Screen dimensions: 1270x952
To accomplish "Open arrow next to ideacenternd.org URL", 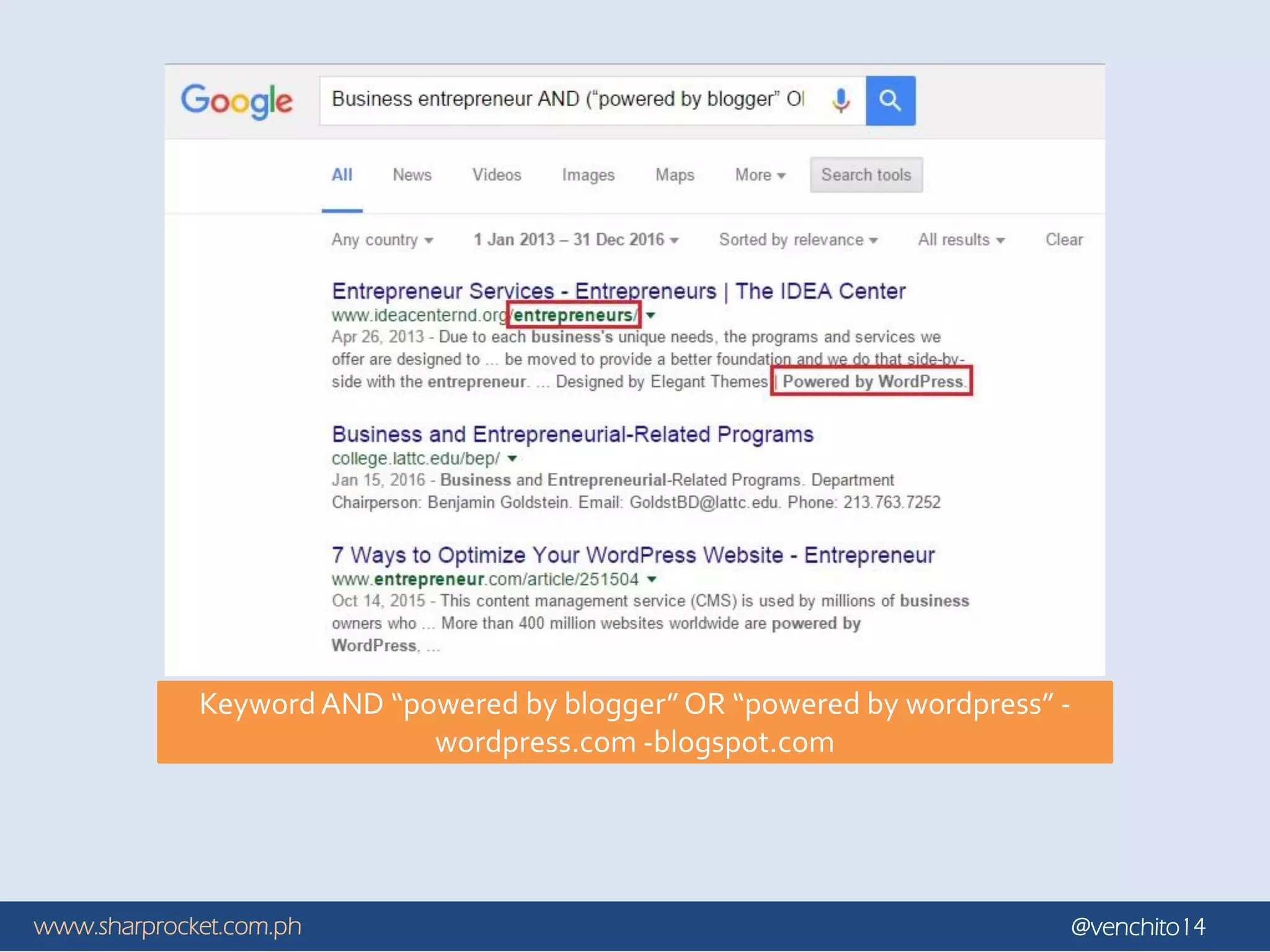I will (x=651, y=315).
